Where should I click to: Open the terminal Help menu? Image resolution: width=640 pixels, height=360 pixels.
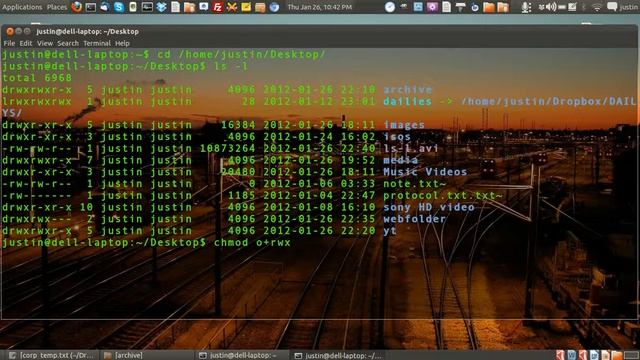pos(122,43)
